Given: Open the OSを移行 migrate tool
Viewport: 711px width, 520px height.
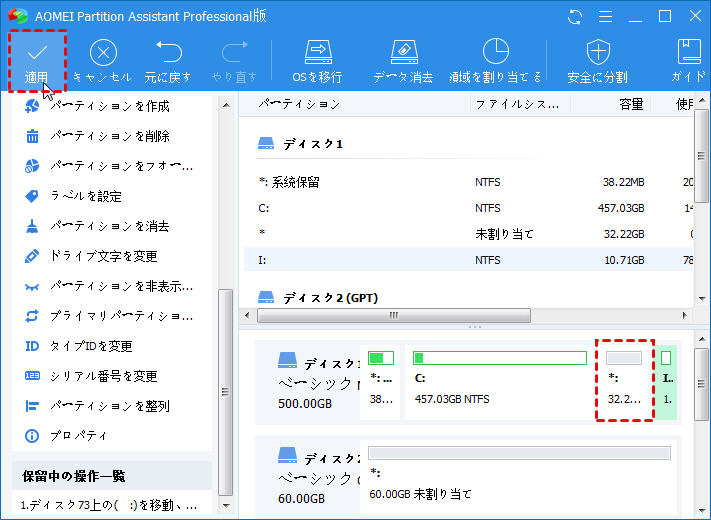Looking at the screenshot, I should (x=318, y=61).
